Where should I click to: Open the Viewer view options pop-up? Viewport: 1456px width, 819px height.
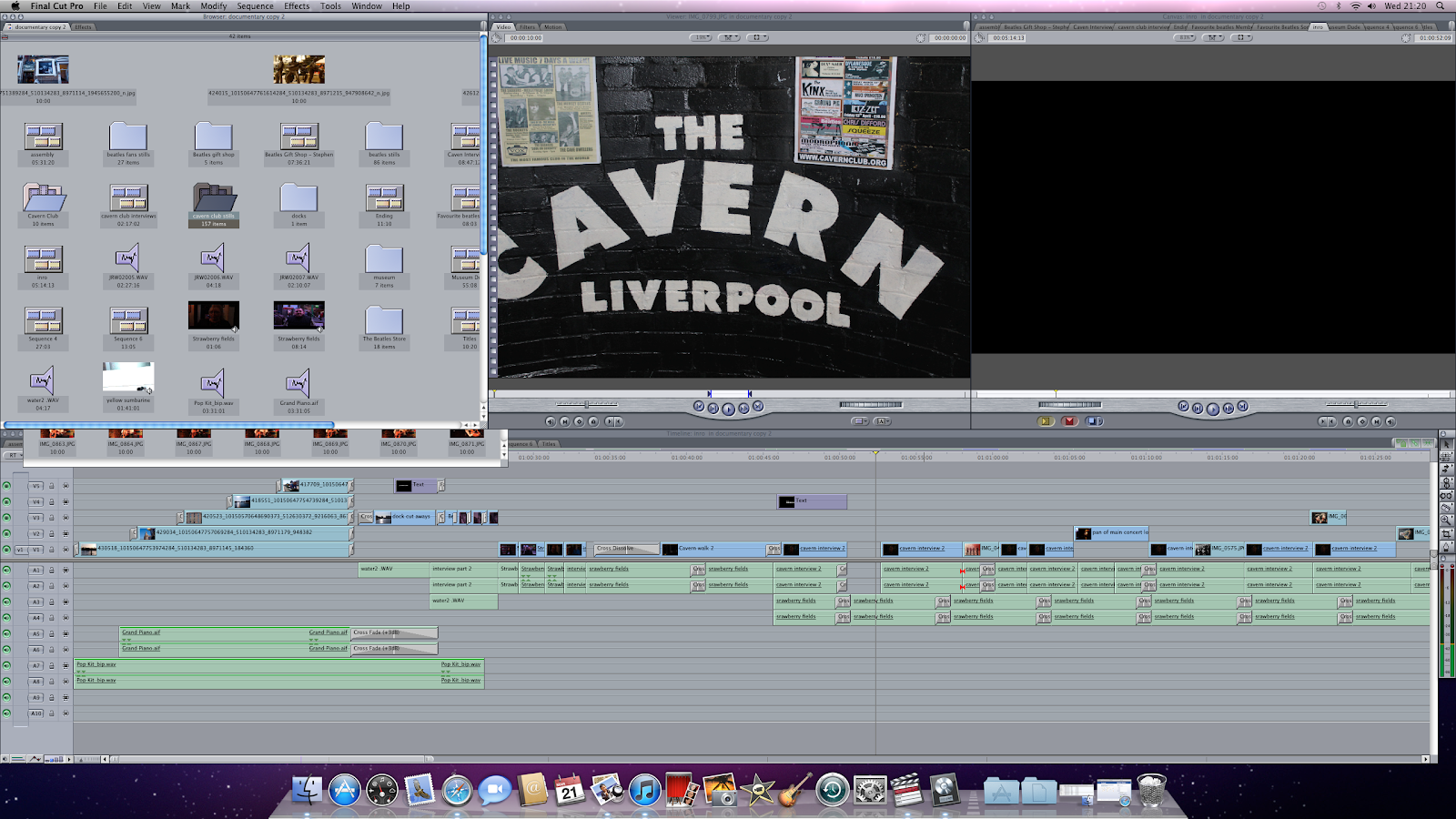pyautogui.click(x=757, y=38)
